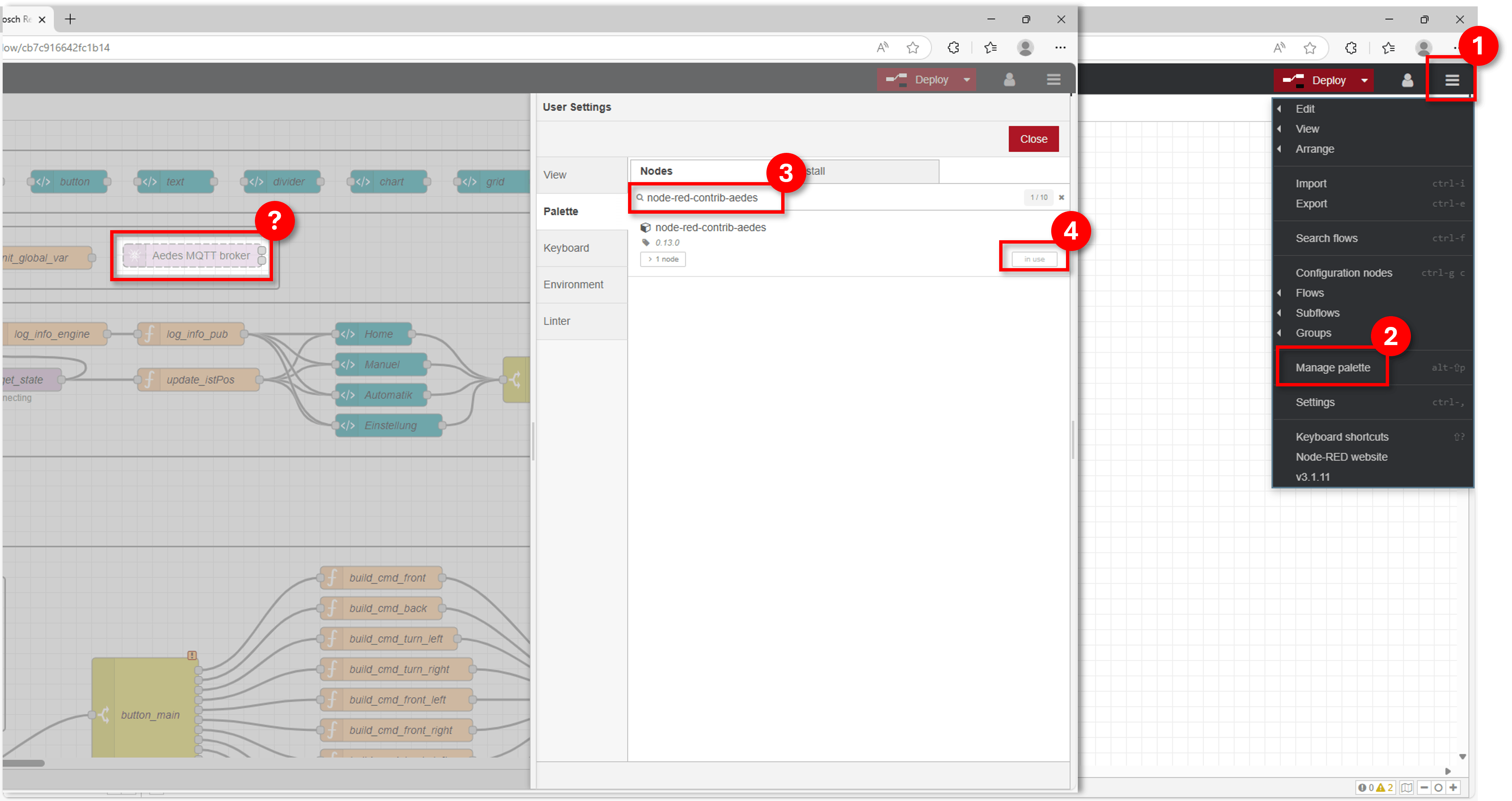Click Deploy button in right window
This screenshot has width=1512, height=801.
pos(1316,80)
